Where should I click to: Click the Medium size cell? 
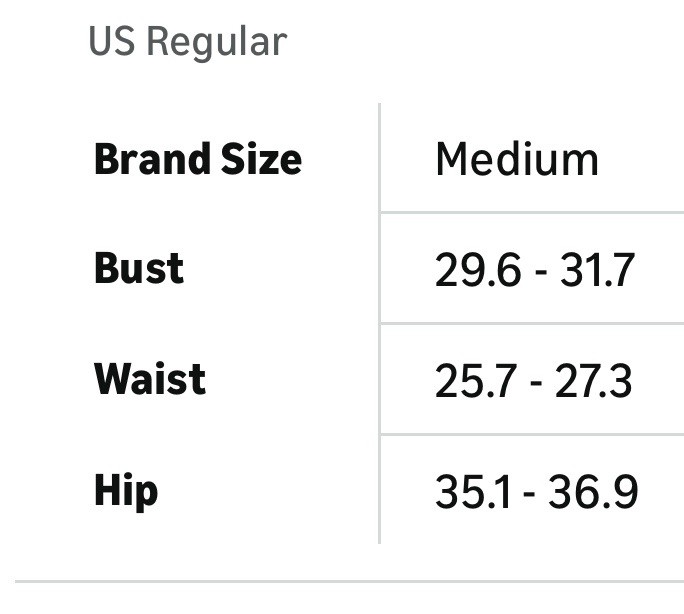click(x=517, y=160)
